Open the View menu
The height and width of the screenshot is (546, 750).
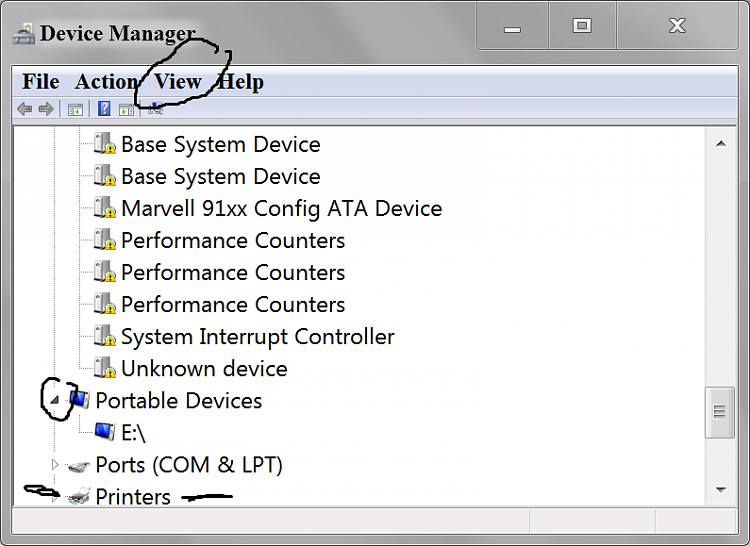[178, 82]
